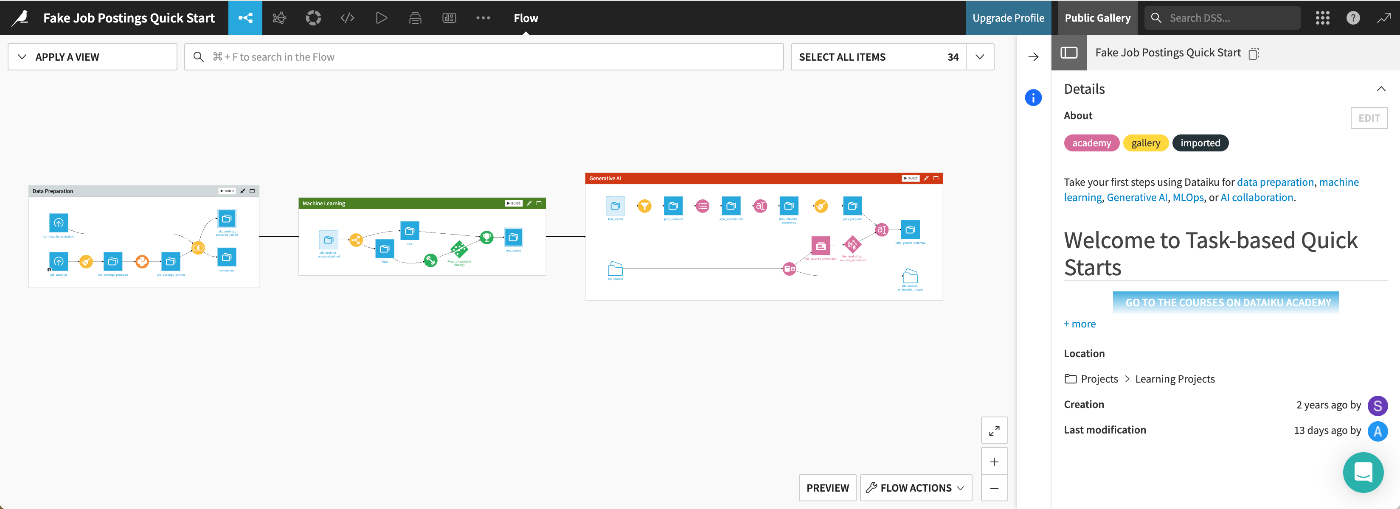Open the Scenarios play icon
Viewport: 1400px width, 509px height.
(x=381, y=18)
